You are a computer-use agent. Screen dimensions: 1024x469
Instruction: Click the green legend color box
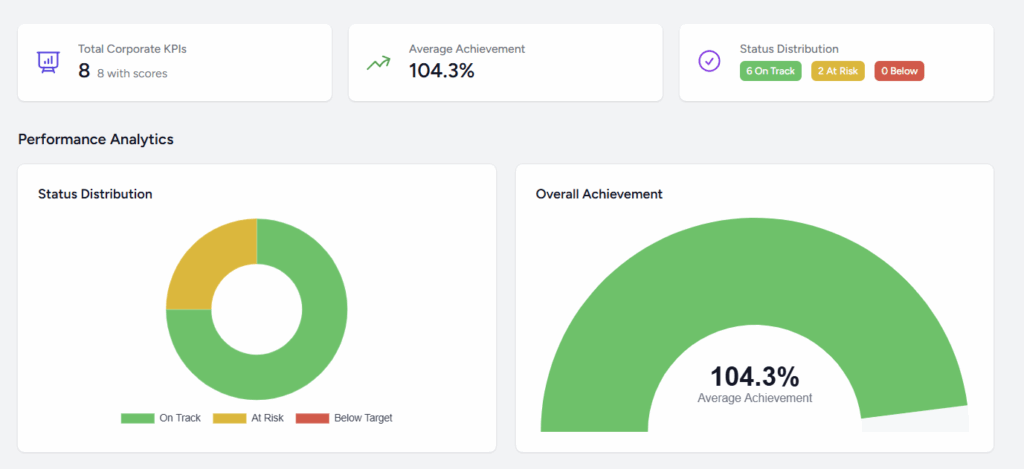pos(137,418)
